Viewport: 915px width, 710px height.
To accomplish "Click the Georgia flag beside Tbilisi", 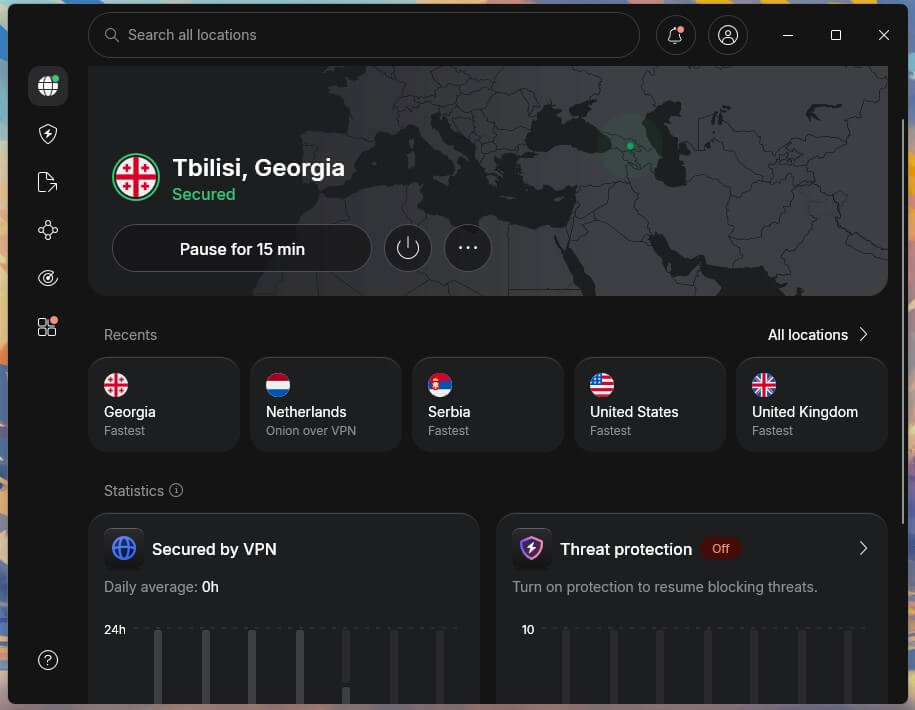I will pyautogui.click(x=136, y=177).
